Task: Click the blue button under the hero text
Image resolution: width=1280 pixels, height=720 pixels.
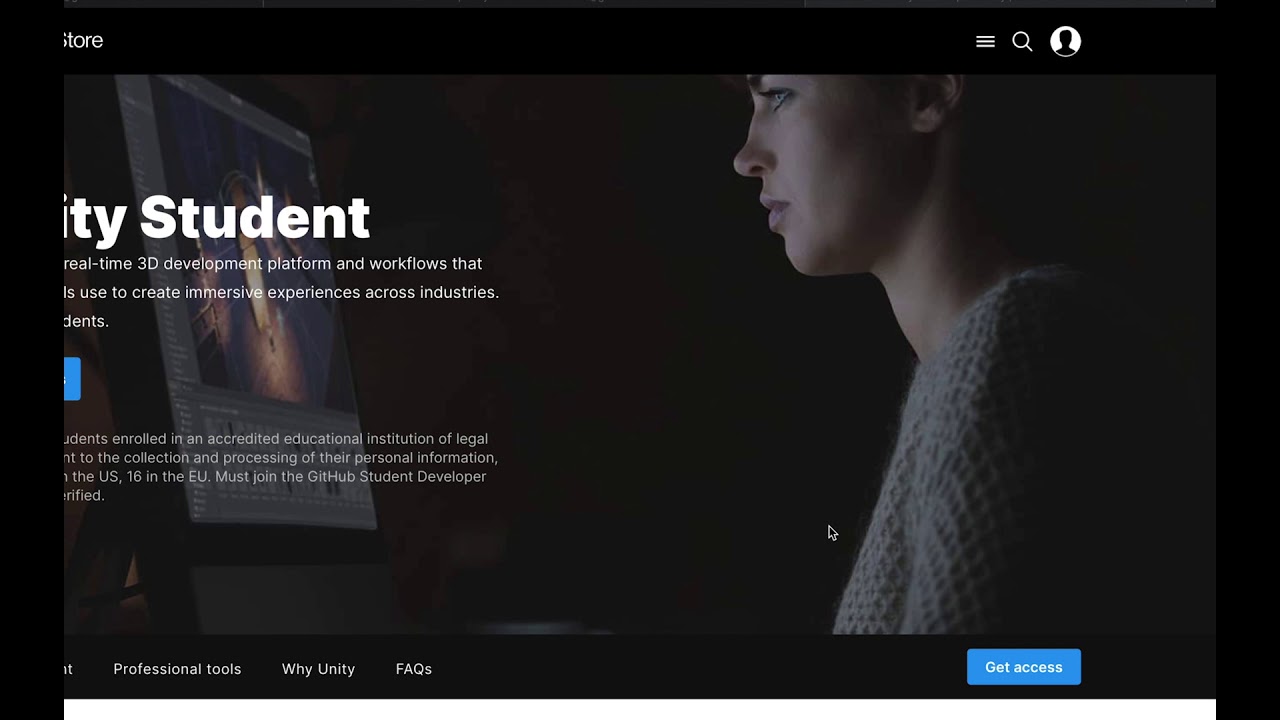Action: coord(72,379)
